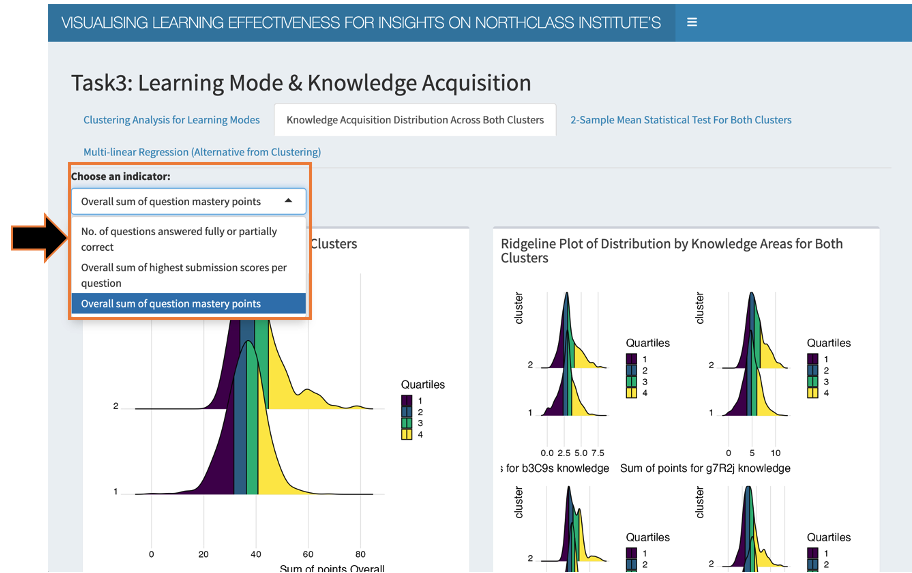Go to Multi-linear Regression alternative tab
Viewport: 912px width, 573px height.
pyautogui.click(x=202, y=152)
